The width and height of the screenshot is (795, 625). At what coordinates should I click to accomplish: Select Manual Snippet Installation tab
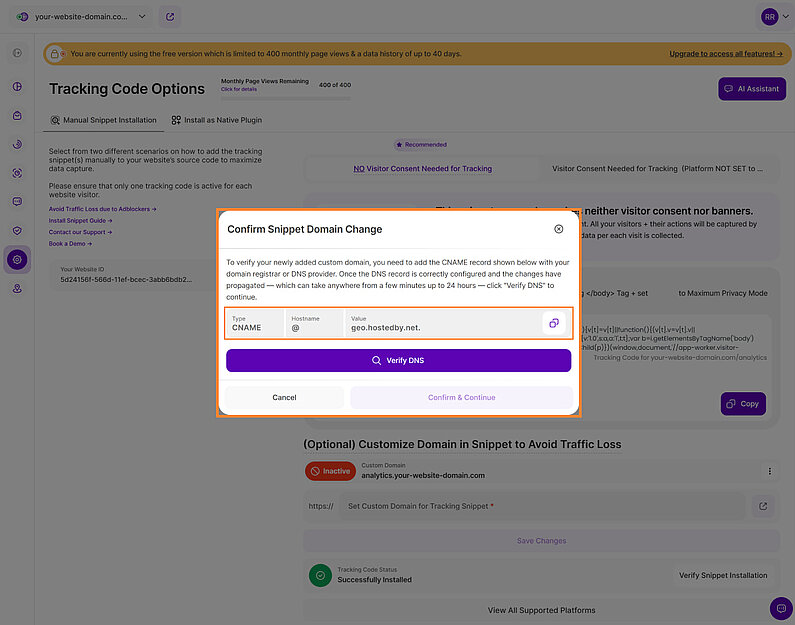pyautogui.click(x=103, y=120)
